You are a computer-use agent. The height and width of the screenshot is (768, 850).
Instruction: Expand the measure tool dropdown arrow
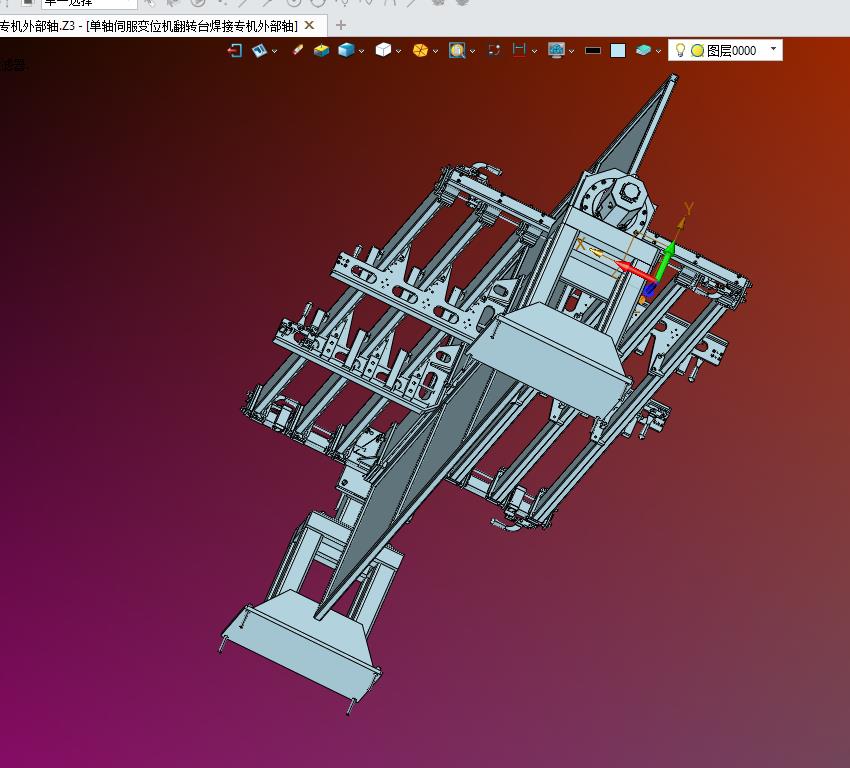[535, 51]
